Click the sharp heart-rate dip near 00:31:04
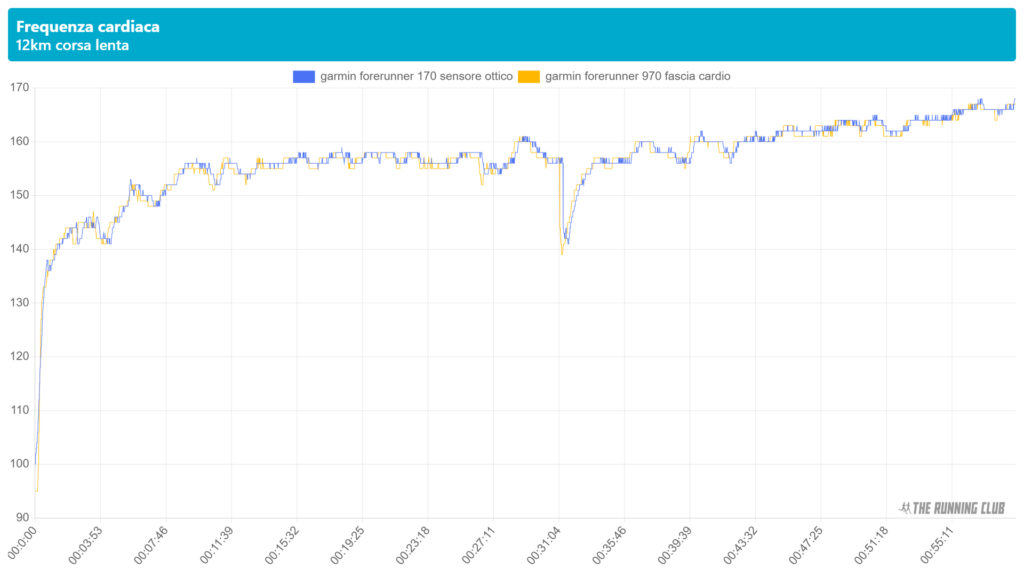Screen dimensions: 1024x576 562,251
